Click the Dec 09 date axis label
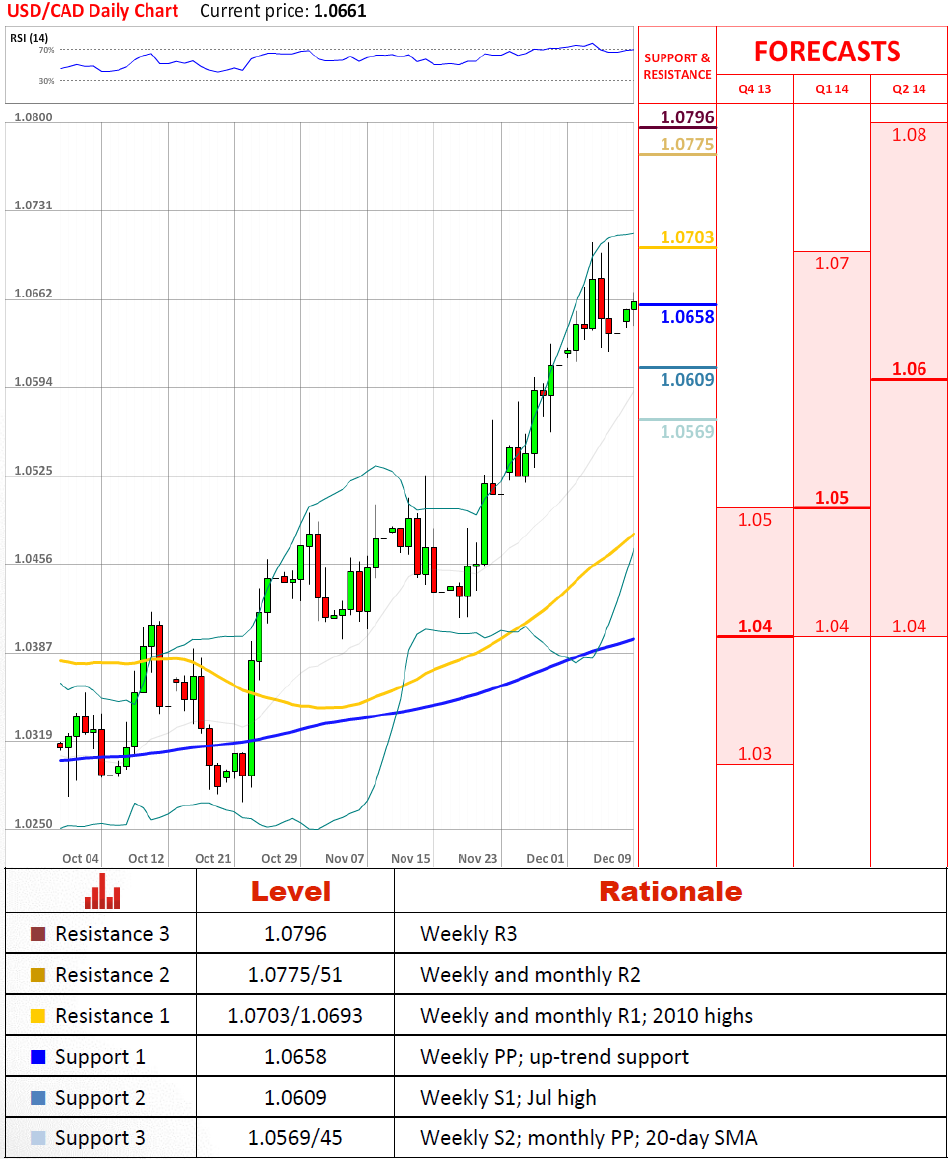Image resolution: width=950 pixels, height=1159 pixels. coord(612,858)
